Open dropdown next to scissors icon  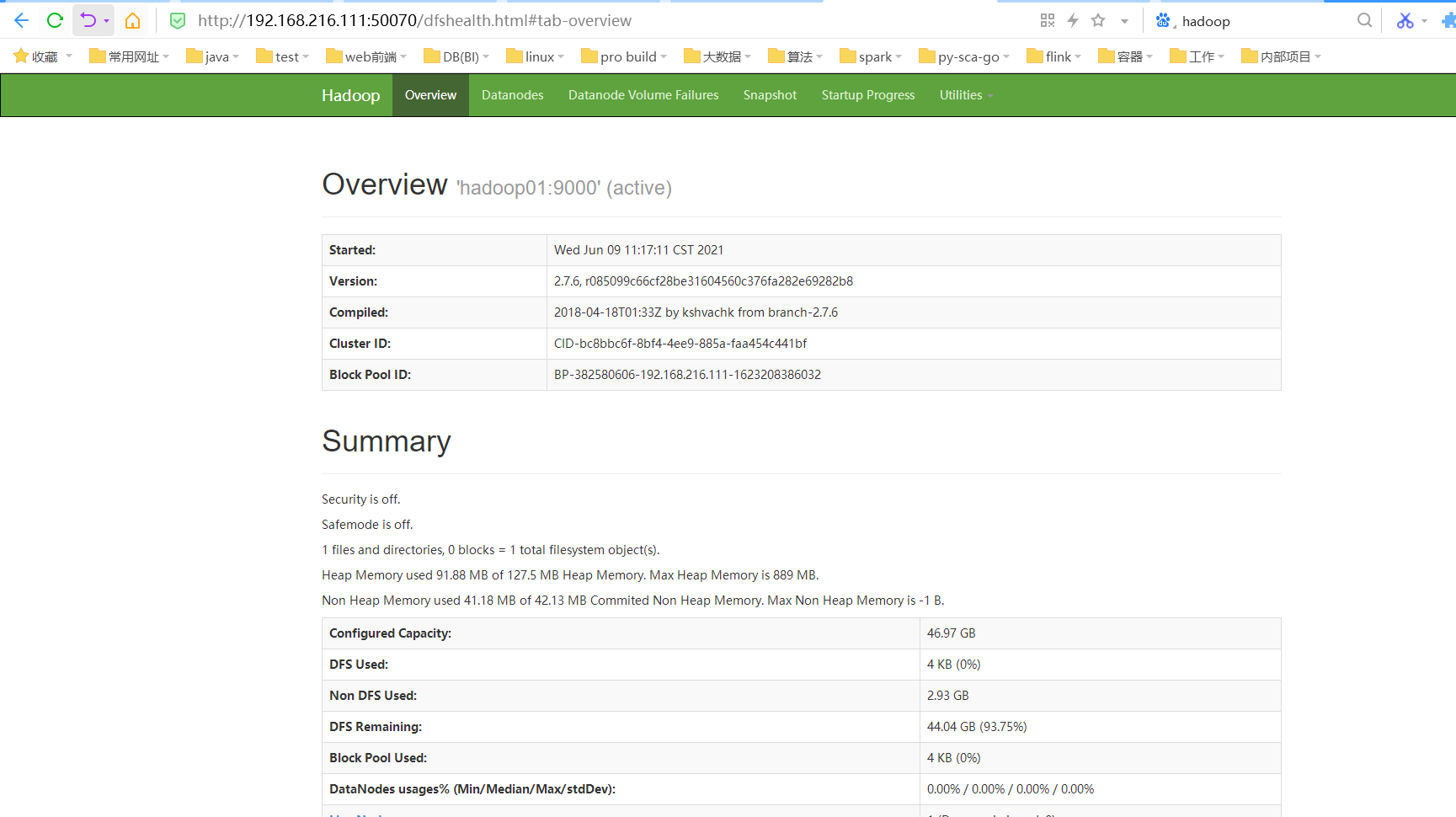(1424, 21)
